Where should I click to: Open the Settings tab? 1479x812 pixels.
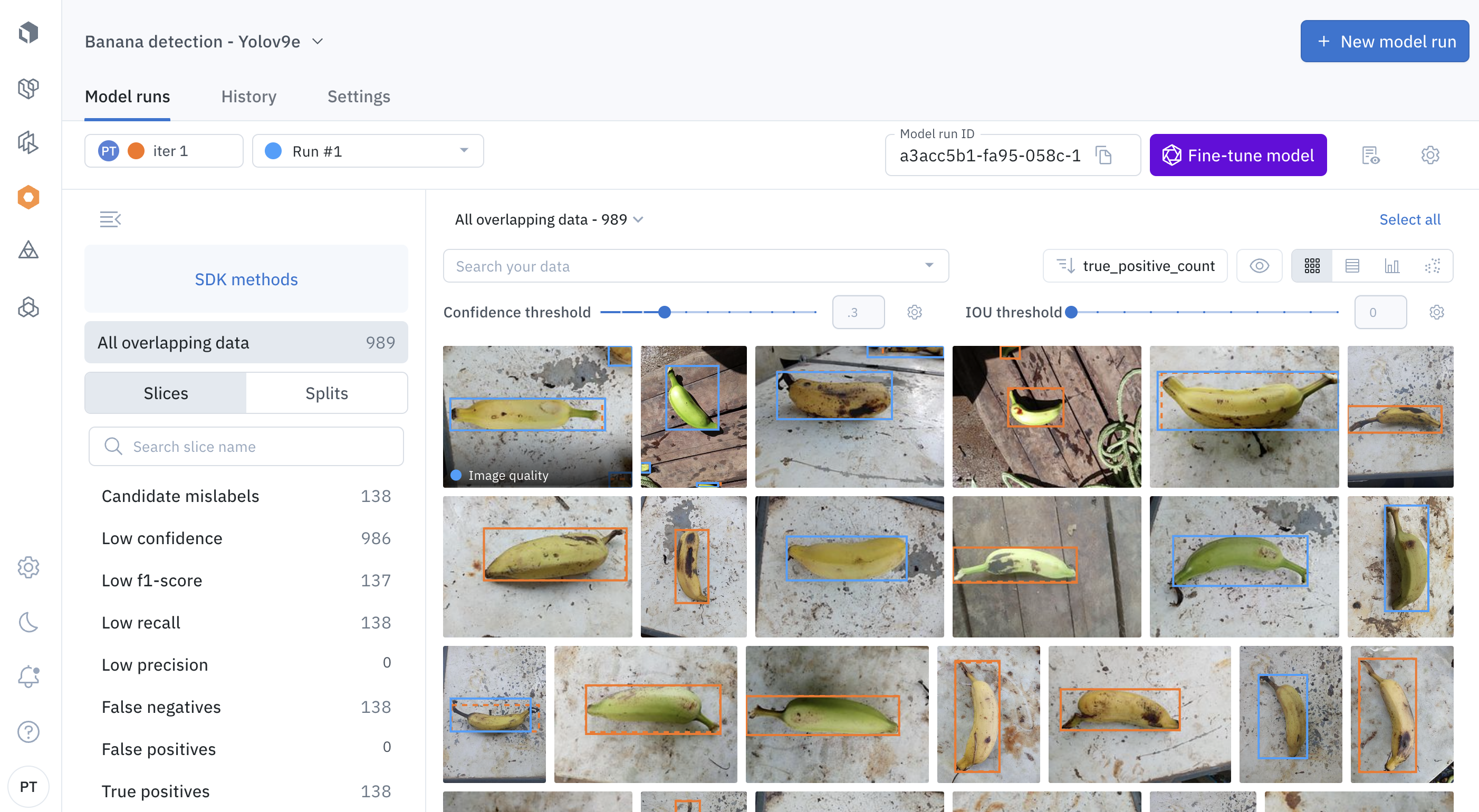point(358,96)
